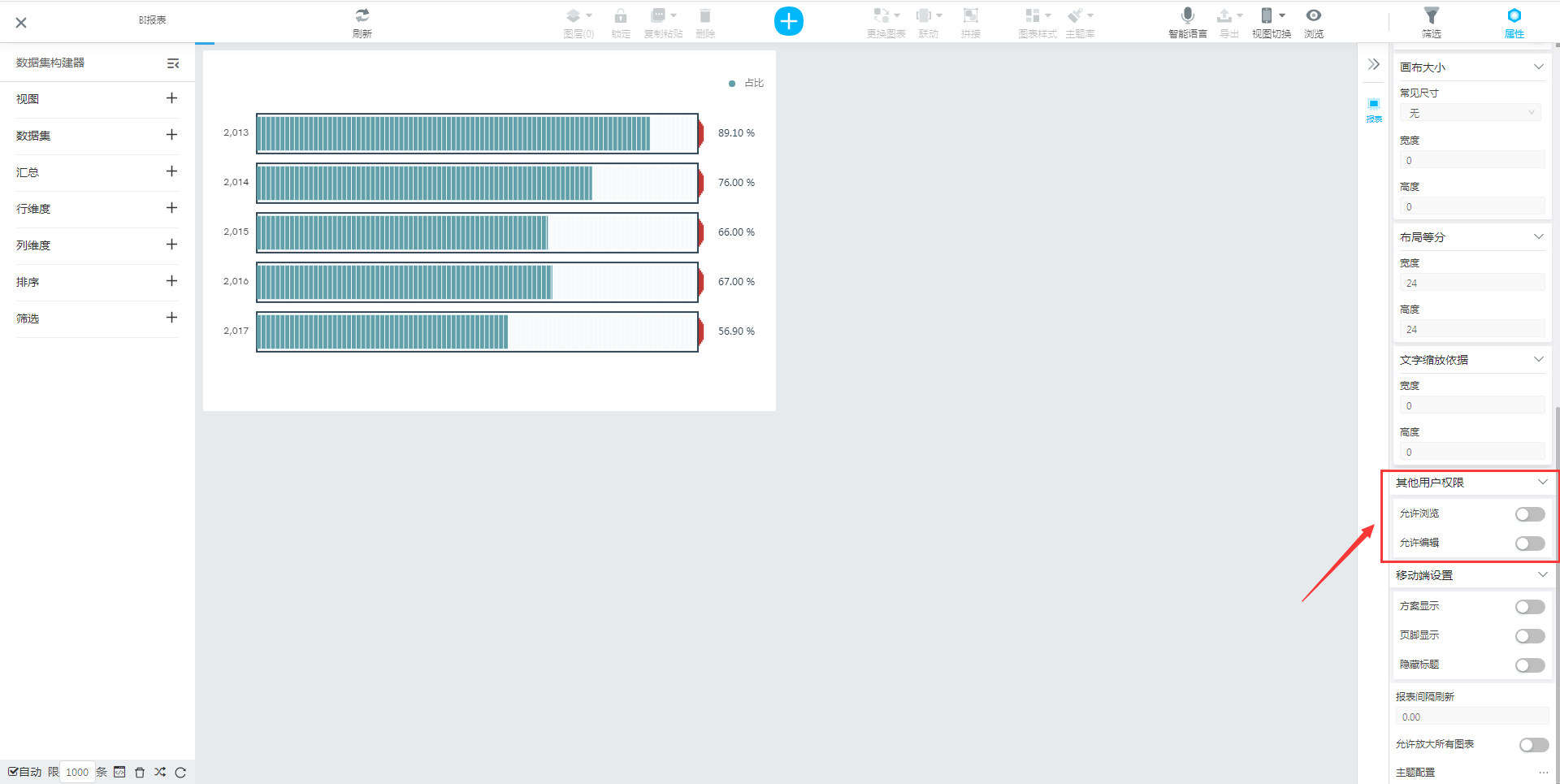This screenshot has height=784, width=1560.
Task: Activate the 智能语言 microphone icon
Action: coord(1188,15)
